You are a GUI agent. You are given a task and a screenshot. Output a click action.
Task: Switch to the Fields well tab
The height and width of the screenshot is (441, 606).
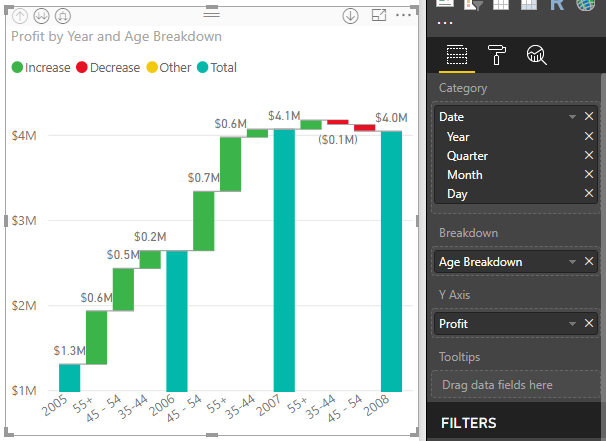click(x=457, y=56)
